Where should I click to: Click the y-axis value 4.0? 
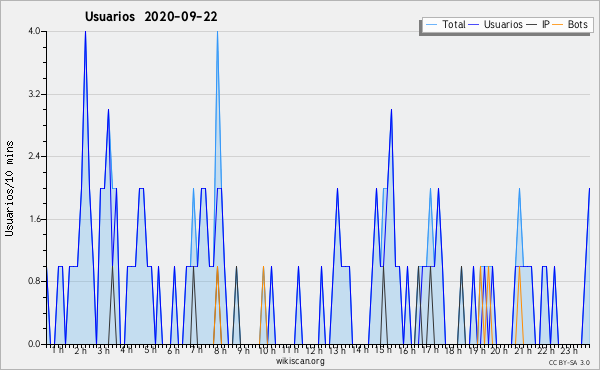tap(34, 31)
